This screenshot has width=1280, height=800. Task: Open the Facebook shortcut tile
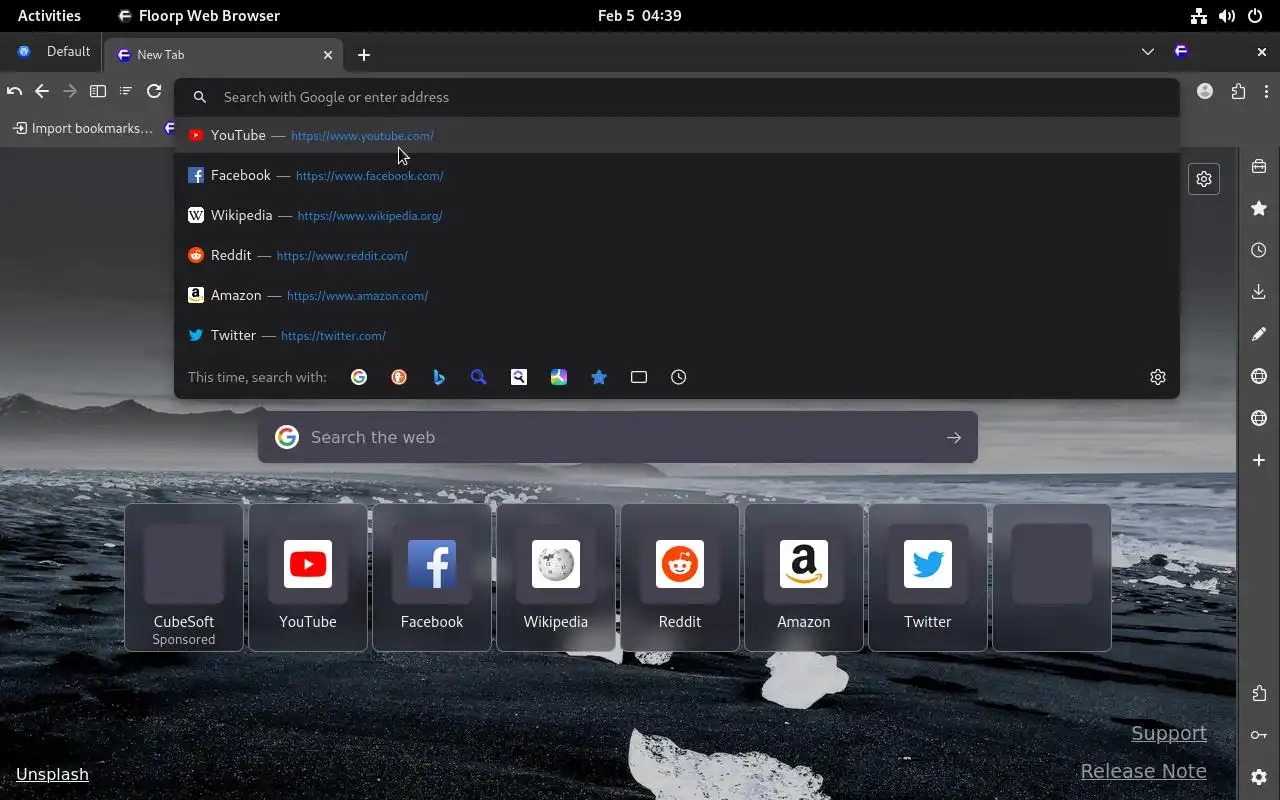tap(432, 577)
